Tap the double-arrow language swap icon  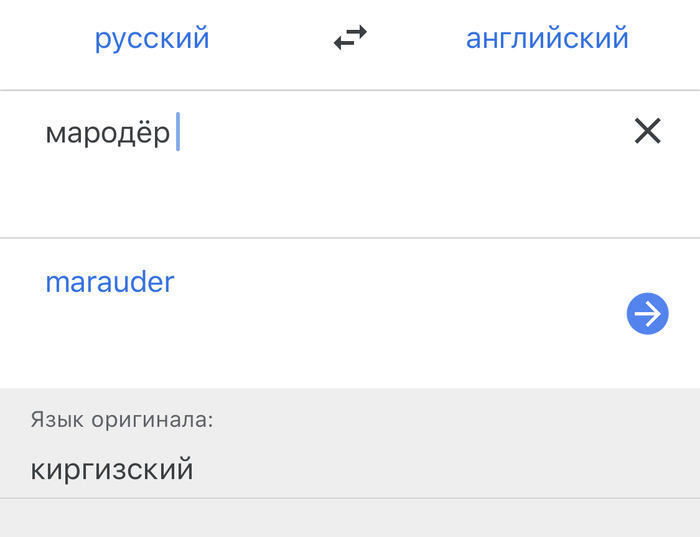(350, 39)
